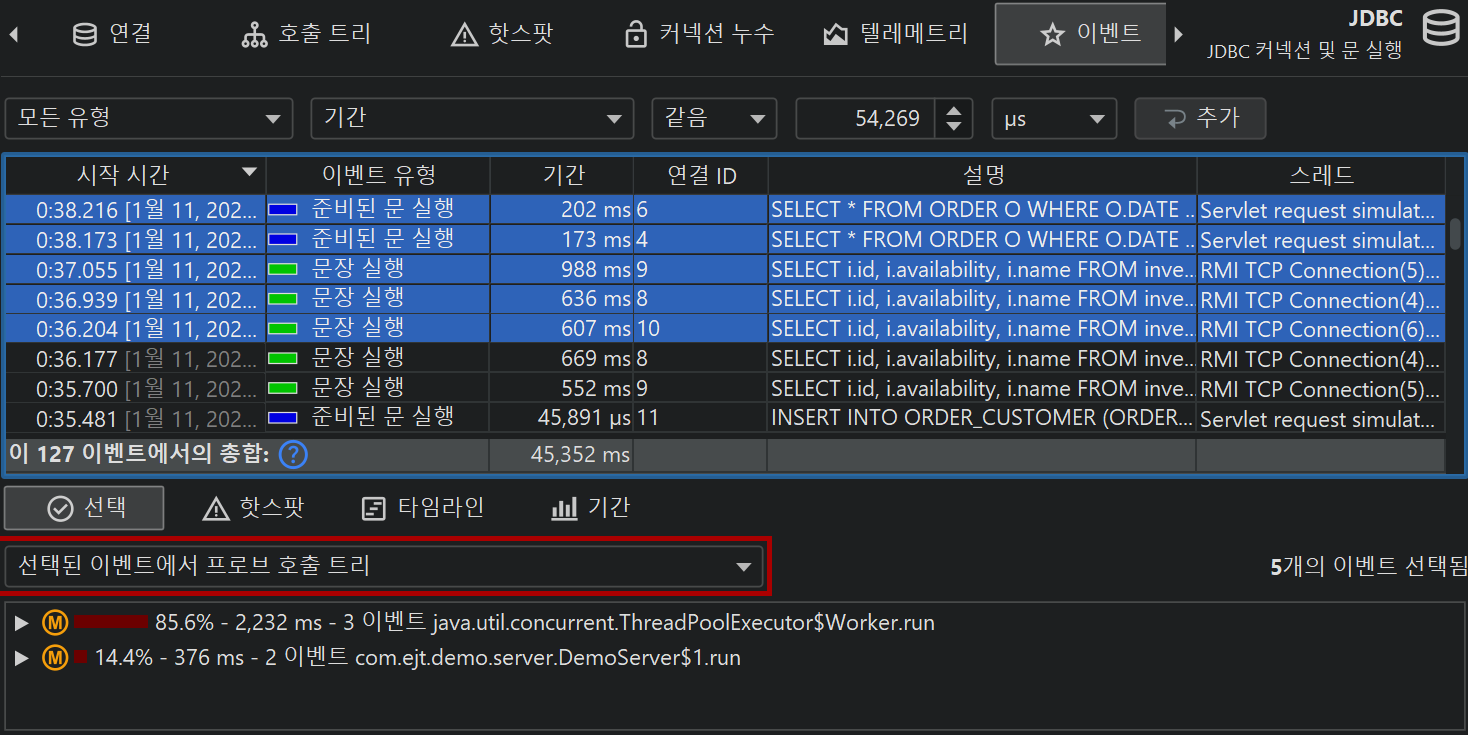1468x735 pixels.
Task: Expand the DemoServer$1.run tree node
Action: (x=22, y=658)
